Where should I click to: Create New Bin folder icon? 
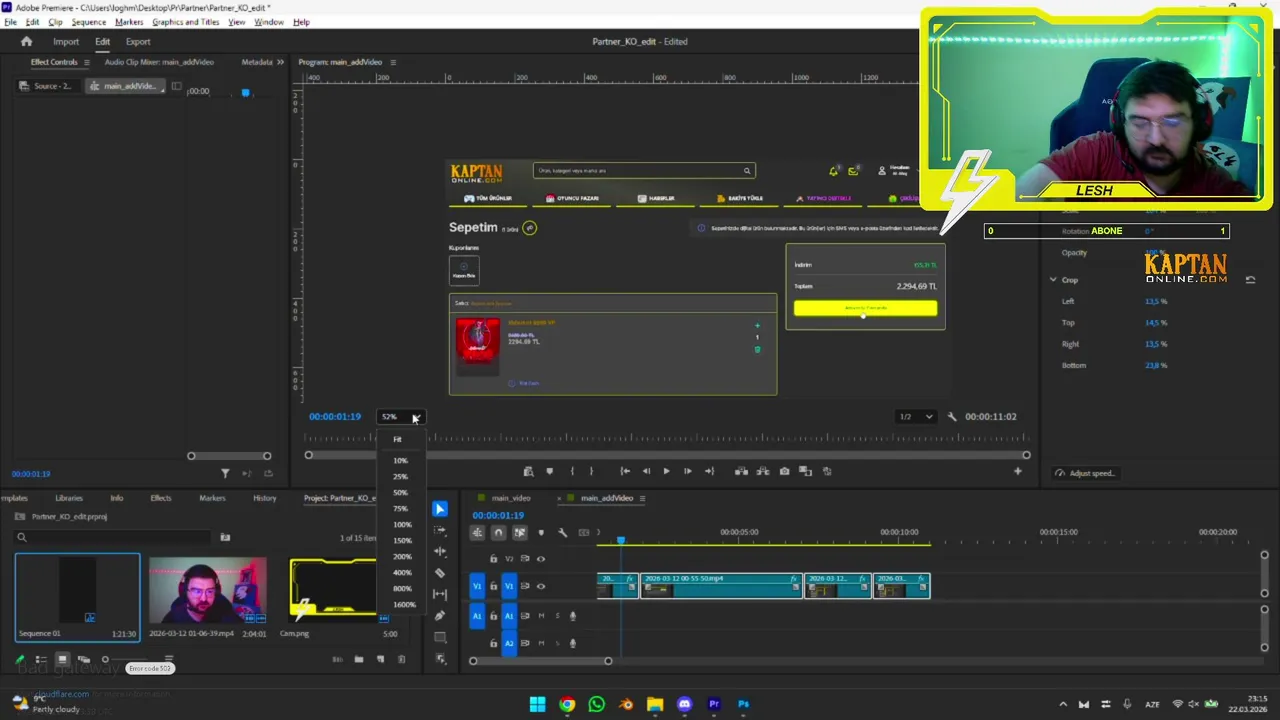pyautogui.click(x=359, y=659)
